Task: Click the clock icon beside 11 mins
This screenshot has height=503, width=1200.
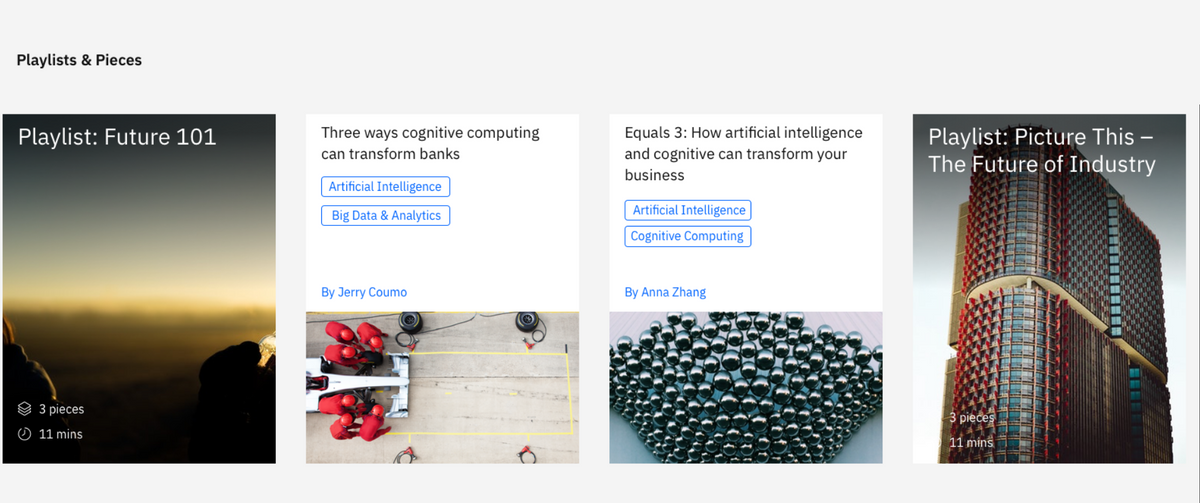Action: coord(25,434)
